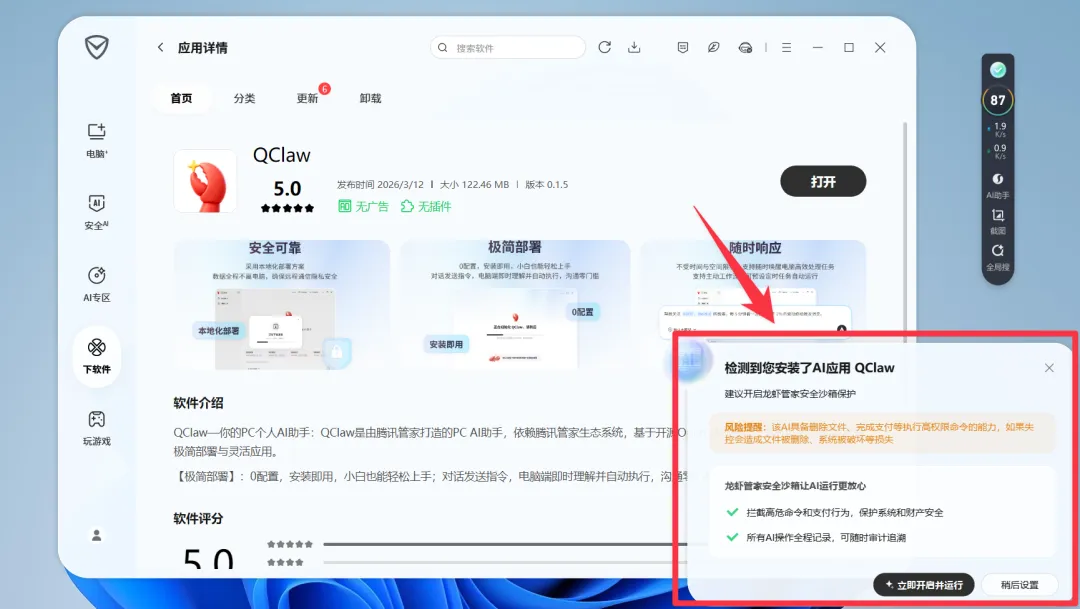Viewport: 1080px width, 609px height.
Task: Open the 随时响应 screenshot thumbnail
Action: point(753,289)
